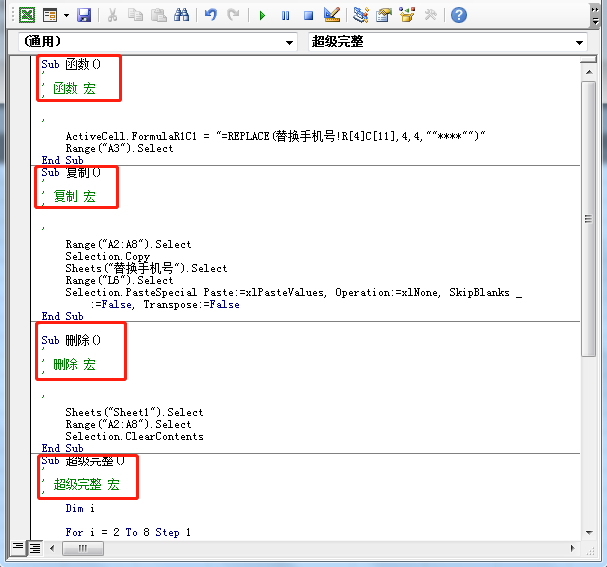This screenshot has width=607, height=567.
Task: Click the green comment '函数 宏'
Action: (x=74, y=88)
